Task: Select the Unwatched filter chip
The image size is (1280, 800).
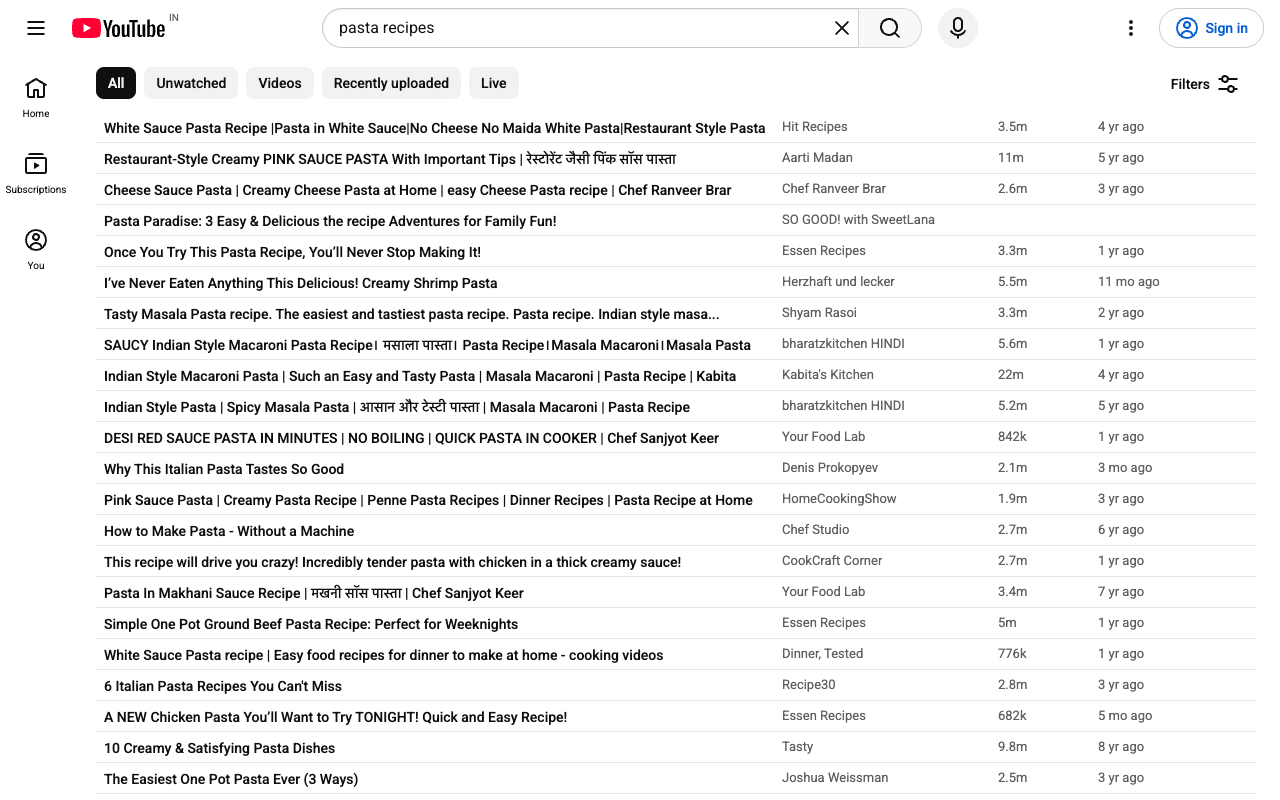Action: [191, 83]
